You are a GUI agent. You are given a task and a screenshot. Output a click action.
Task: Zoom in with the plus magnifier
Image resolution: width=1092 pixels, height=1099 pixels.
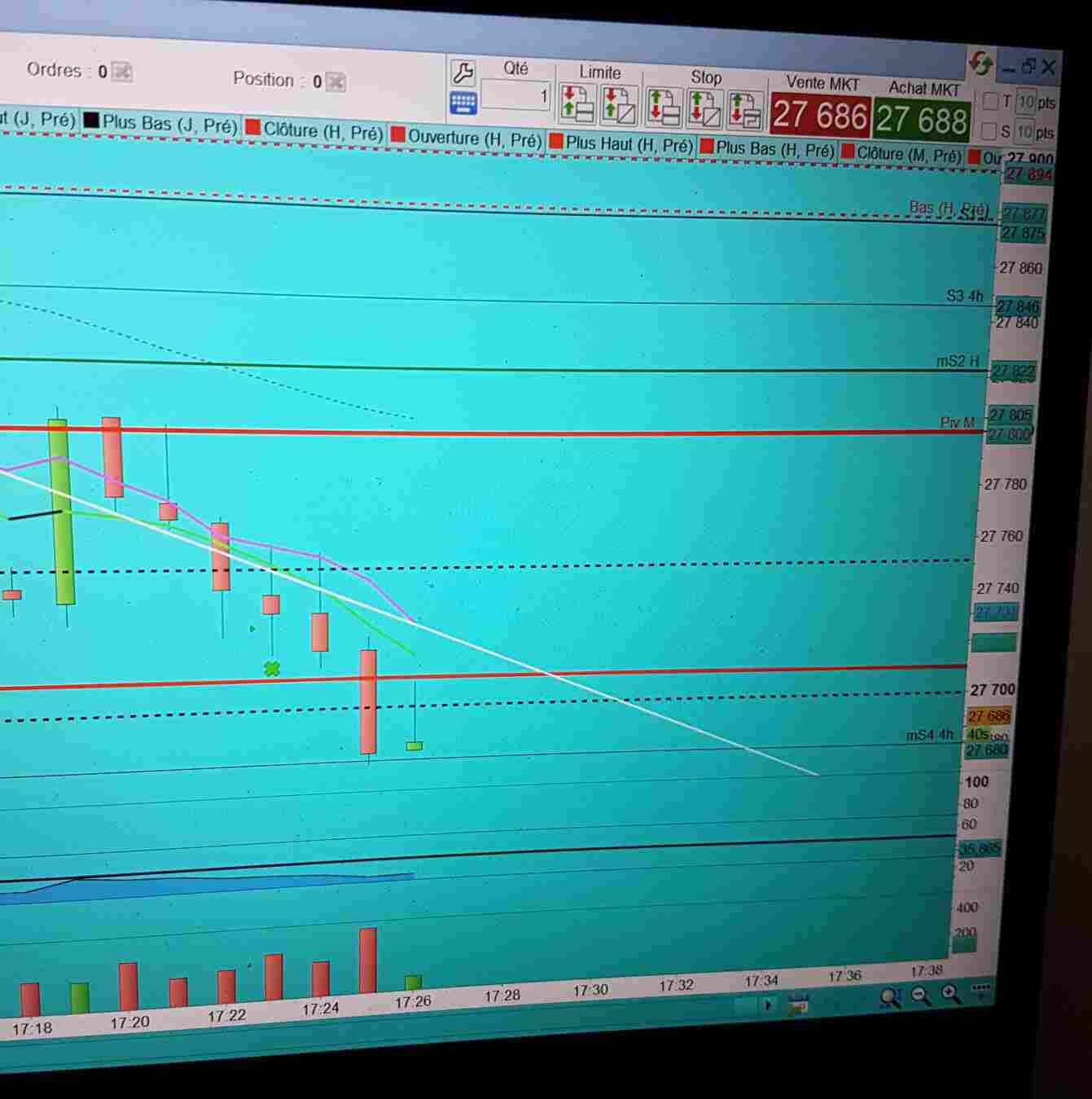click(950, 993)
